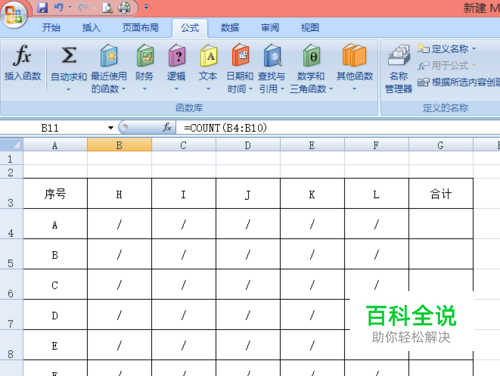Select column D header
Image resolution: width=500 pixels, height=376 pixels.
pyautogui.click(x=248, y=145)
